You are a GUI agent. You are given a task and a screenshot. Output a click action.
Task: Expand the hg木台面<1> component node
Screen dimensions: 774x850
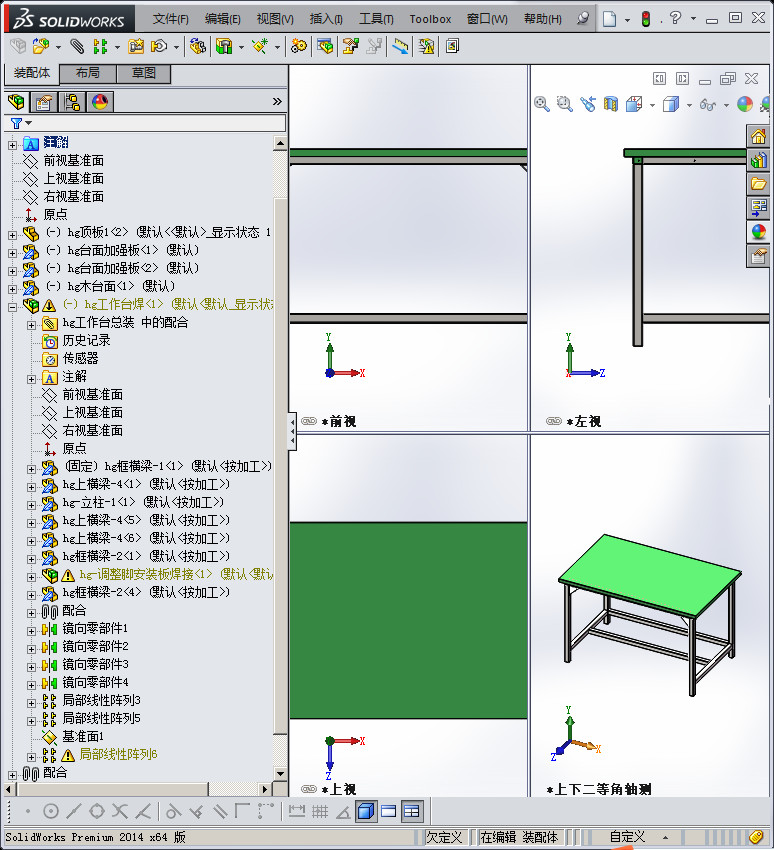tap(12, 289)
